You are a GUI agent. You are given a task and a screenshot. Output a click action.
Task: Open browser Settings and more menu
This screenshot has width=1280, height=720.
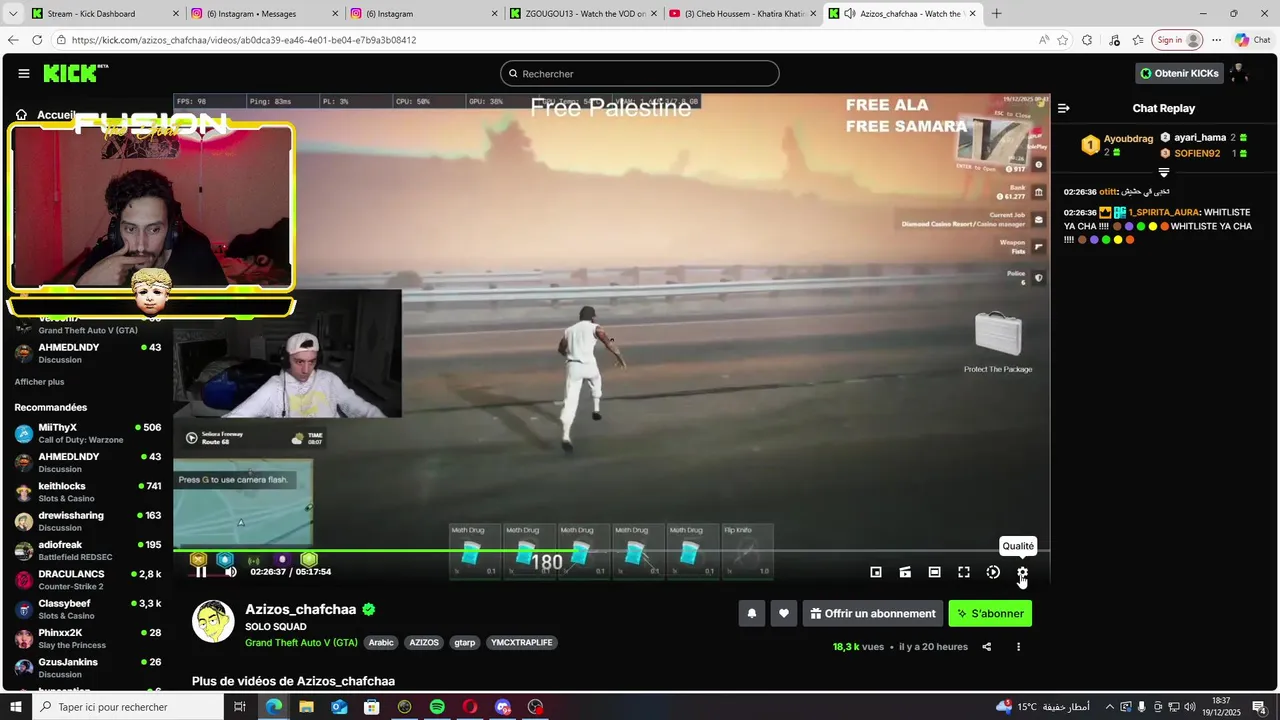(1217, 40)
